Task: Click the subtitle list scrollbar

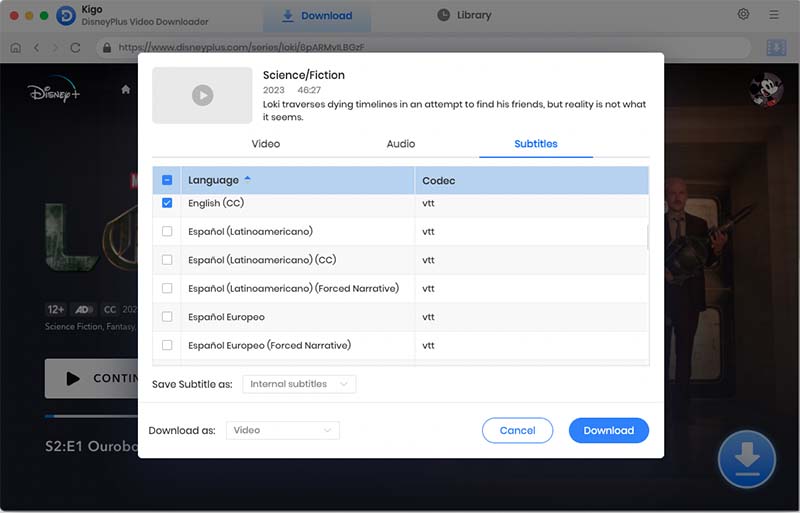Action: point(648,237)
